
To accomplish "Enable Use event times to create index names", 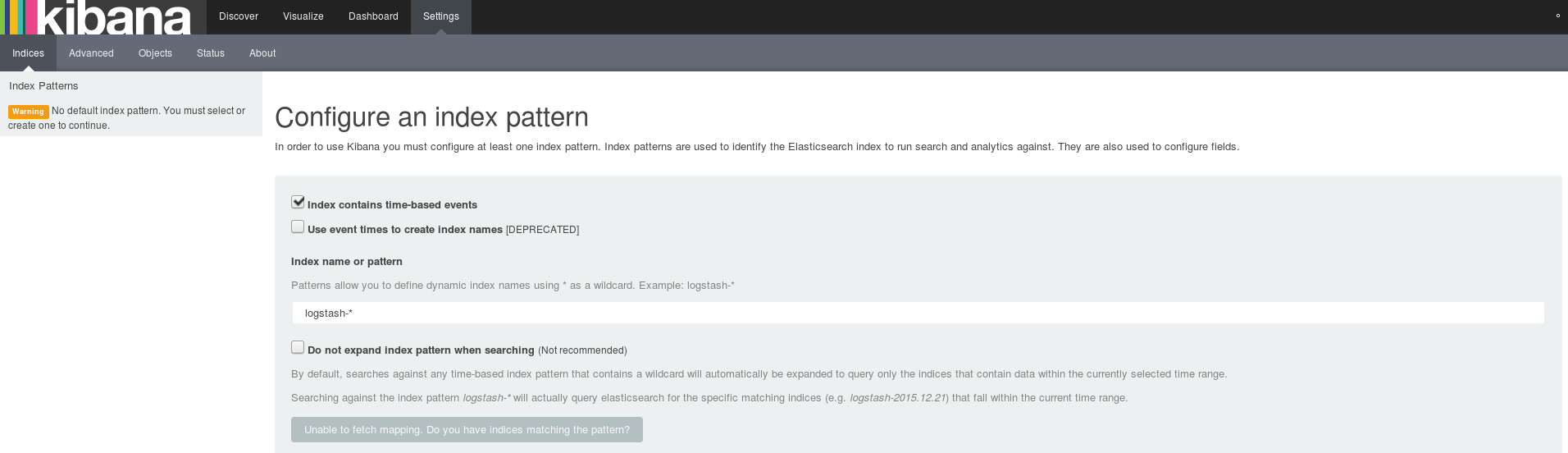I will 298,226.
